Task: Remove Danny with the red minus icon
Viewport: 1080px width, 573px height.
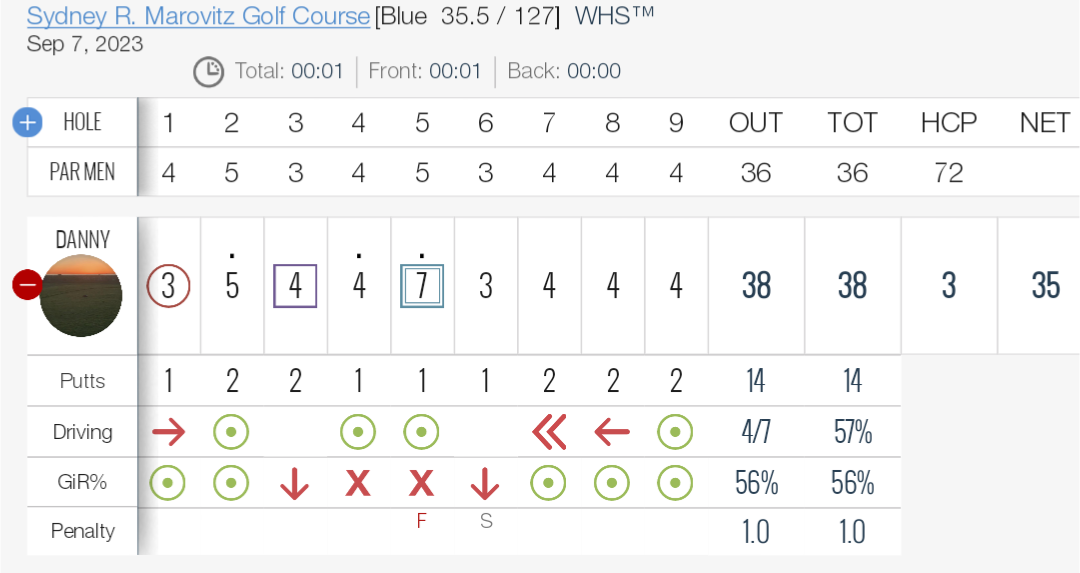Action: [x=27, y=284]
